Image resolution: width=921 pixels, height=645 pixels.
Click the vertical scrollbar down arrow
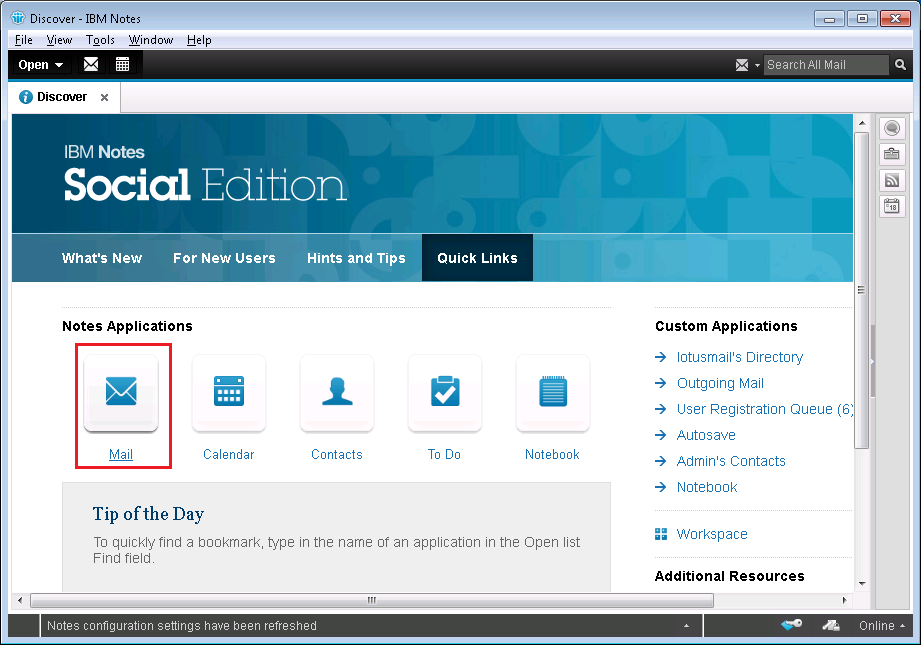point(862,584)
